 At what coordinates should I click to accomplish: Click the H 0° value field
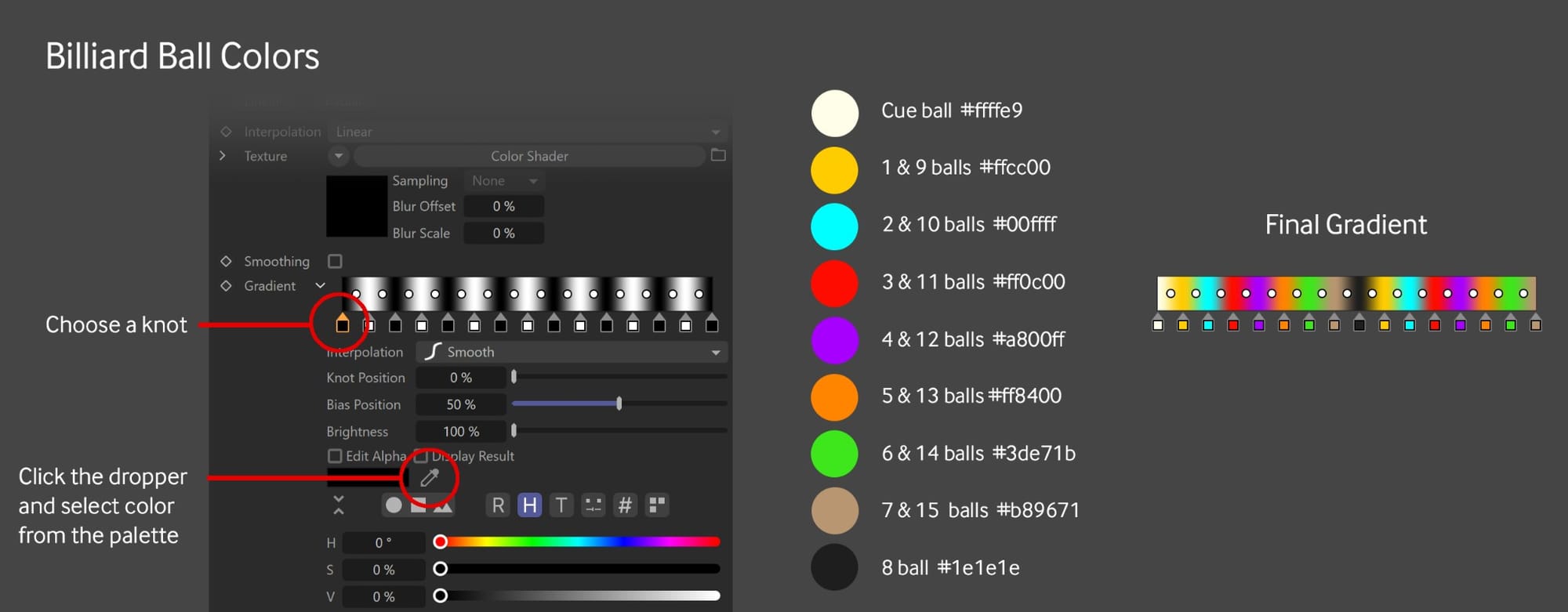(383, 542)
